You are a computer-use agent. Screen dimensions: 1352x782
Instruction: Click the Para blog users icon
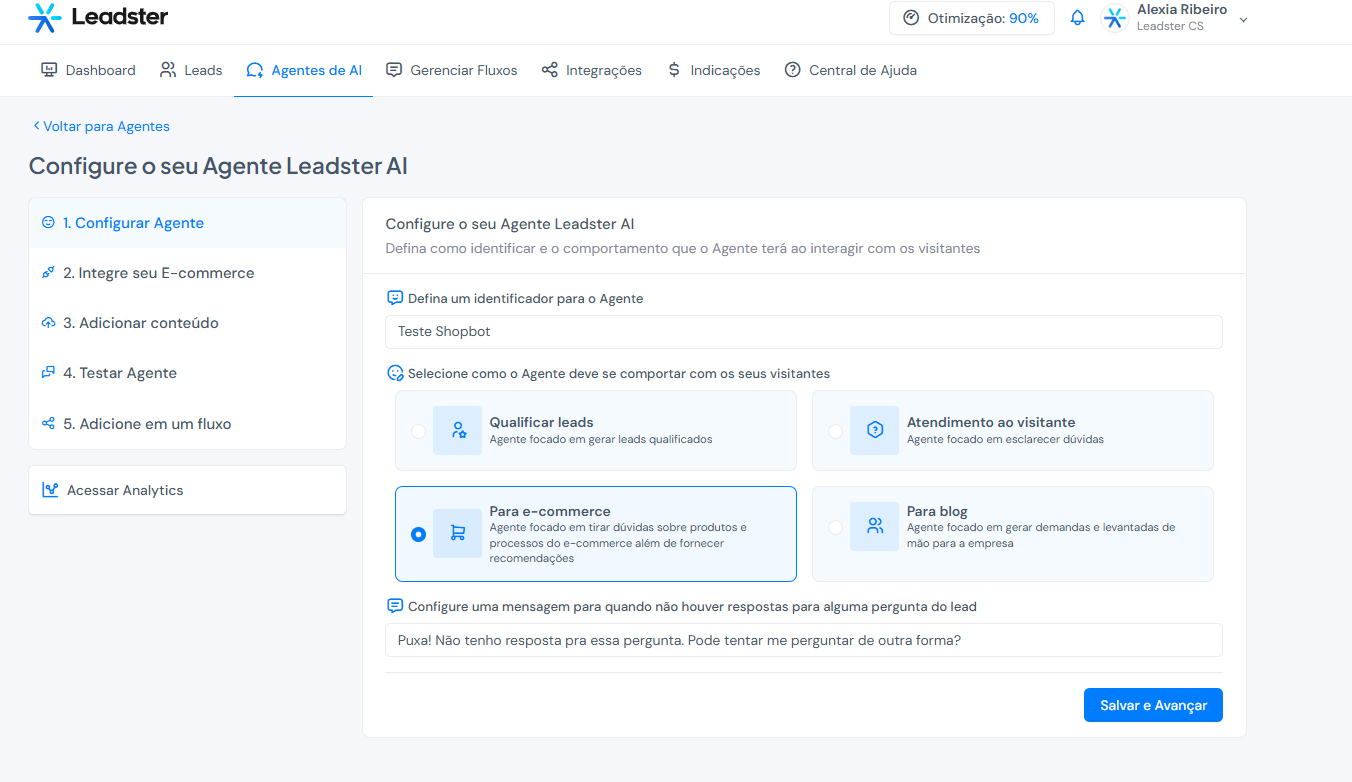point(875,526)
